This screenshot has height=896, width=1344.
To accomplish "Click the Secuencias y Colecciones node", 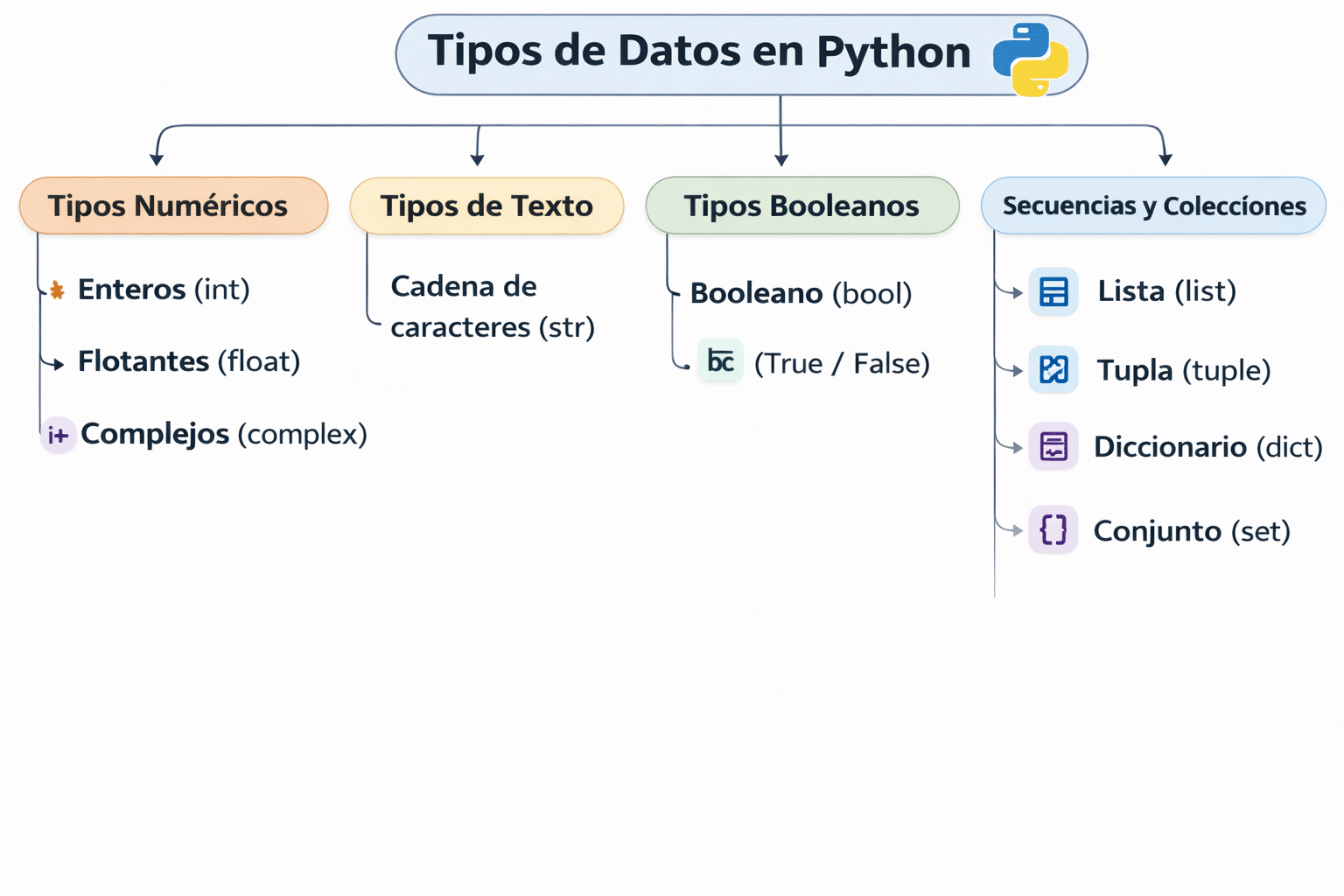I will (1153, 206).
